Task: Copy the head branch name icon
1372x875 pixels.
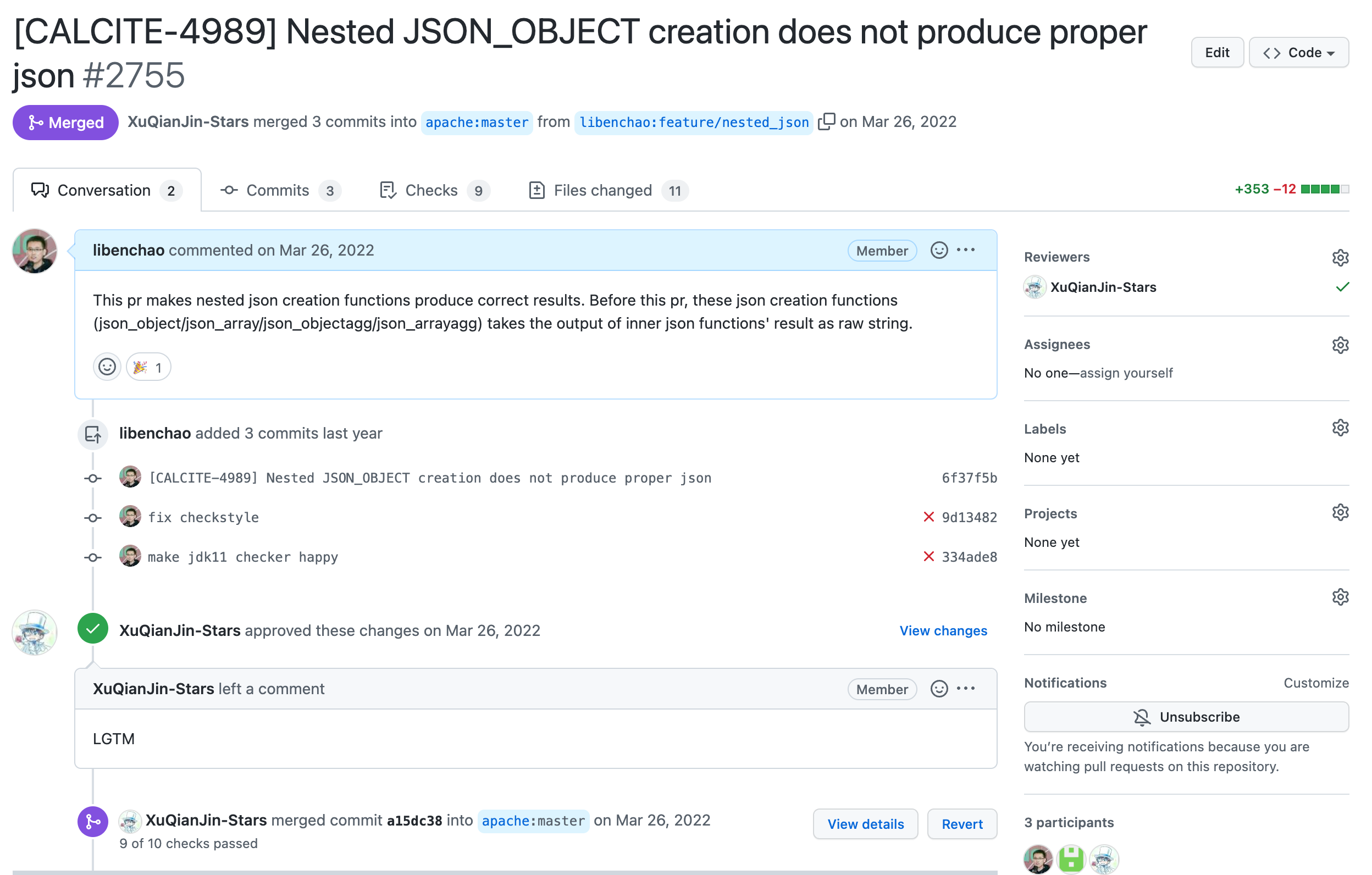Action: (826, 122)
